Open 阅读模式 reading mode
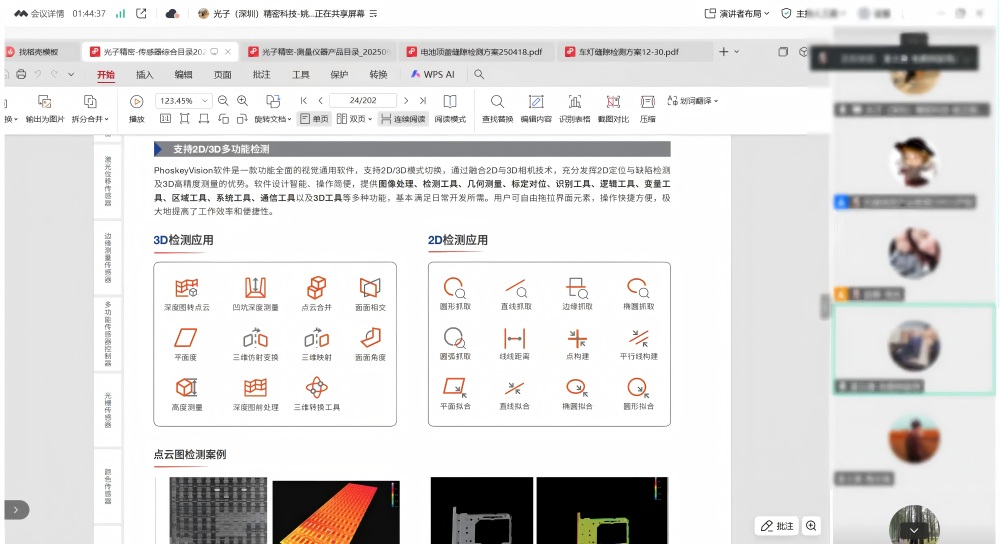 (x=450, y=108)
